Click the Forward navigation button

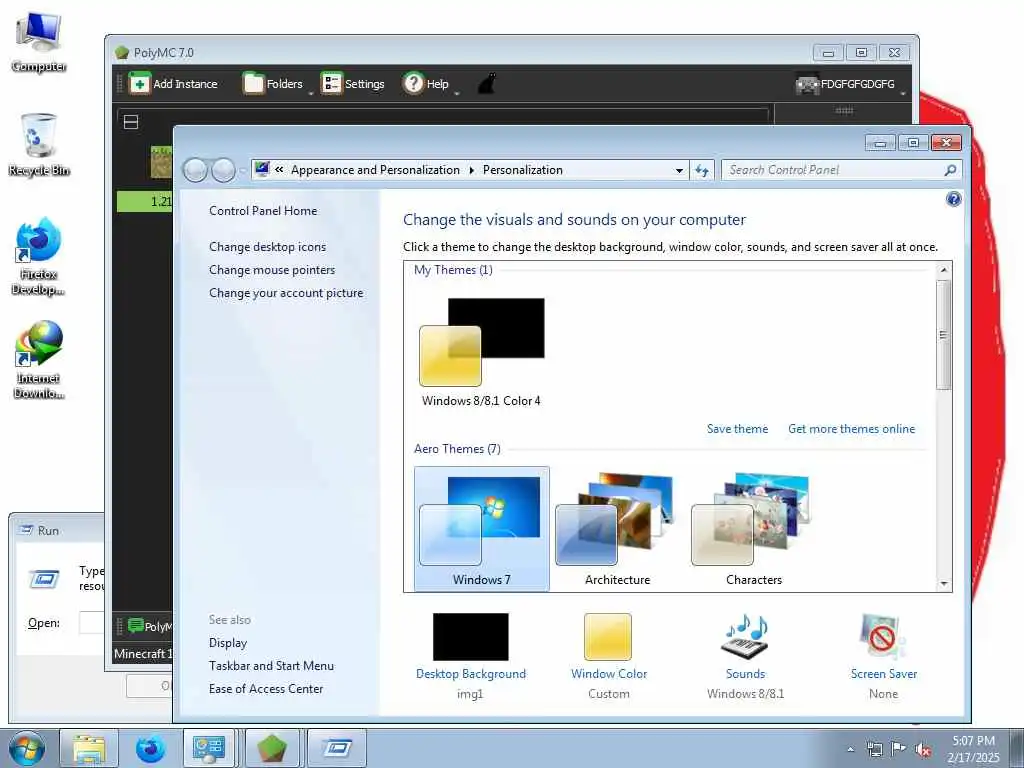tap(223, 170)
